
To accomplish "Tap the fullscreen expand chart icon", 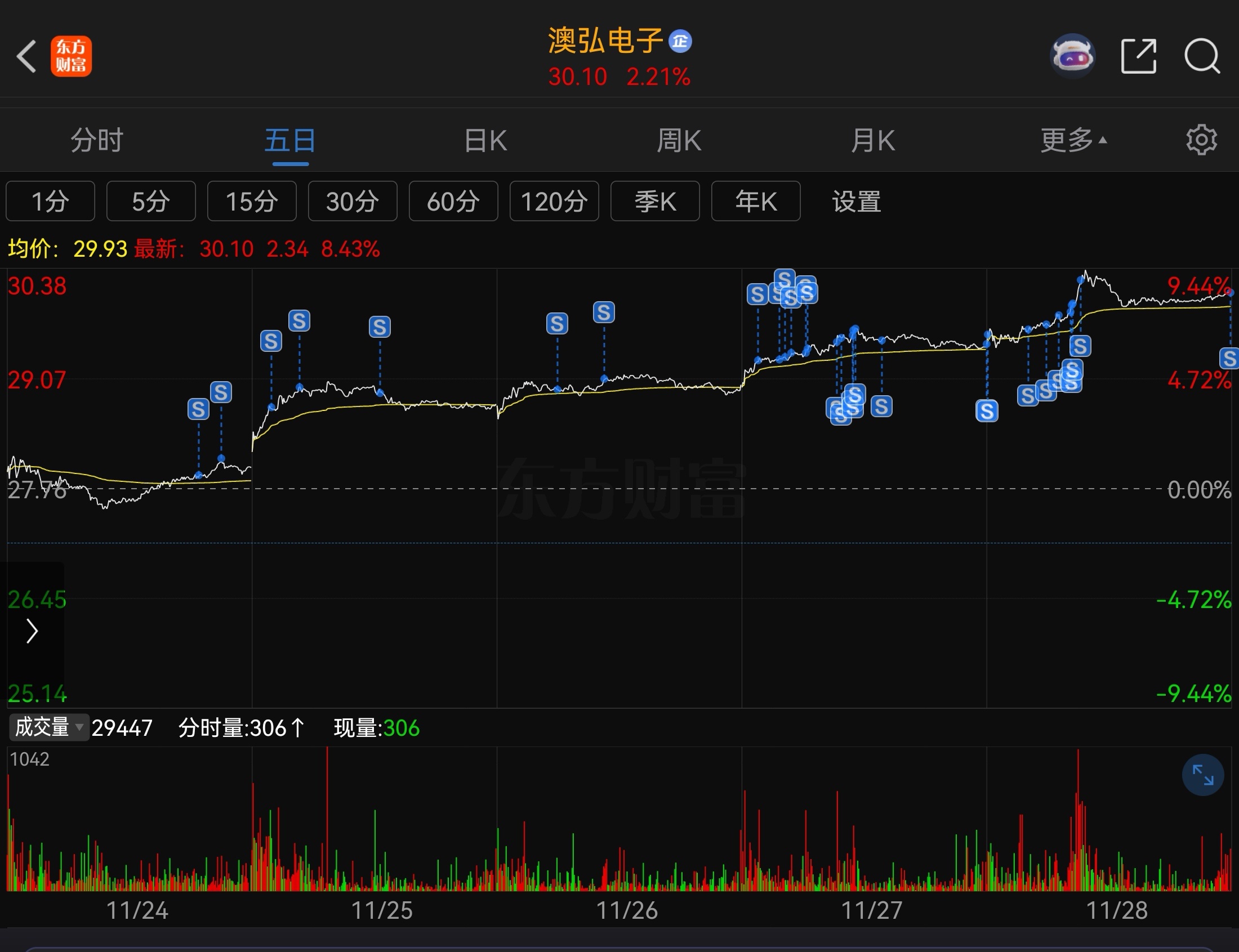I will tap(1203, 775).
